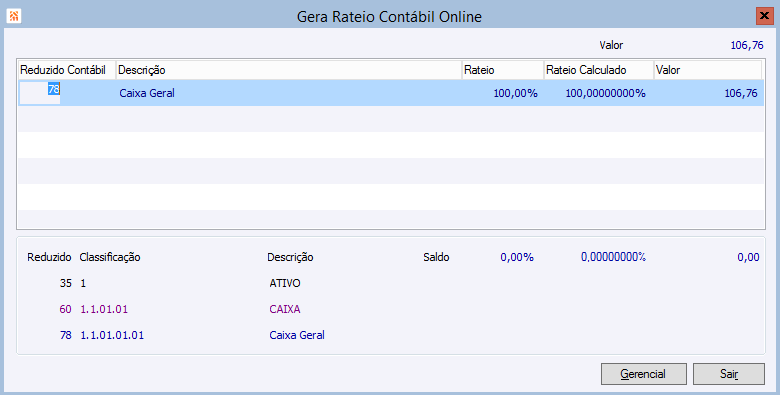This screenshot has width=780, height=395.
Task: Click the orange app icon in title bar
Action: point(13,16)
